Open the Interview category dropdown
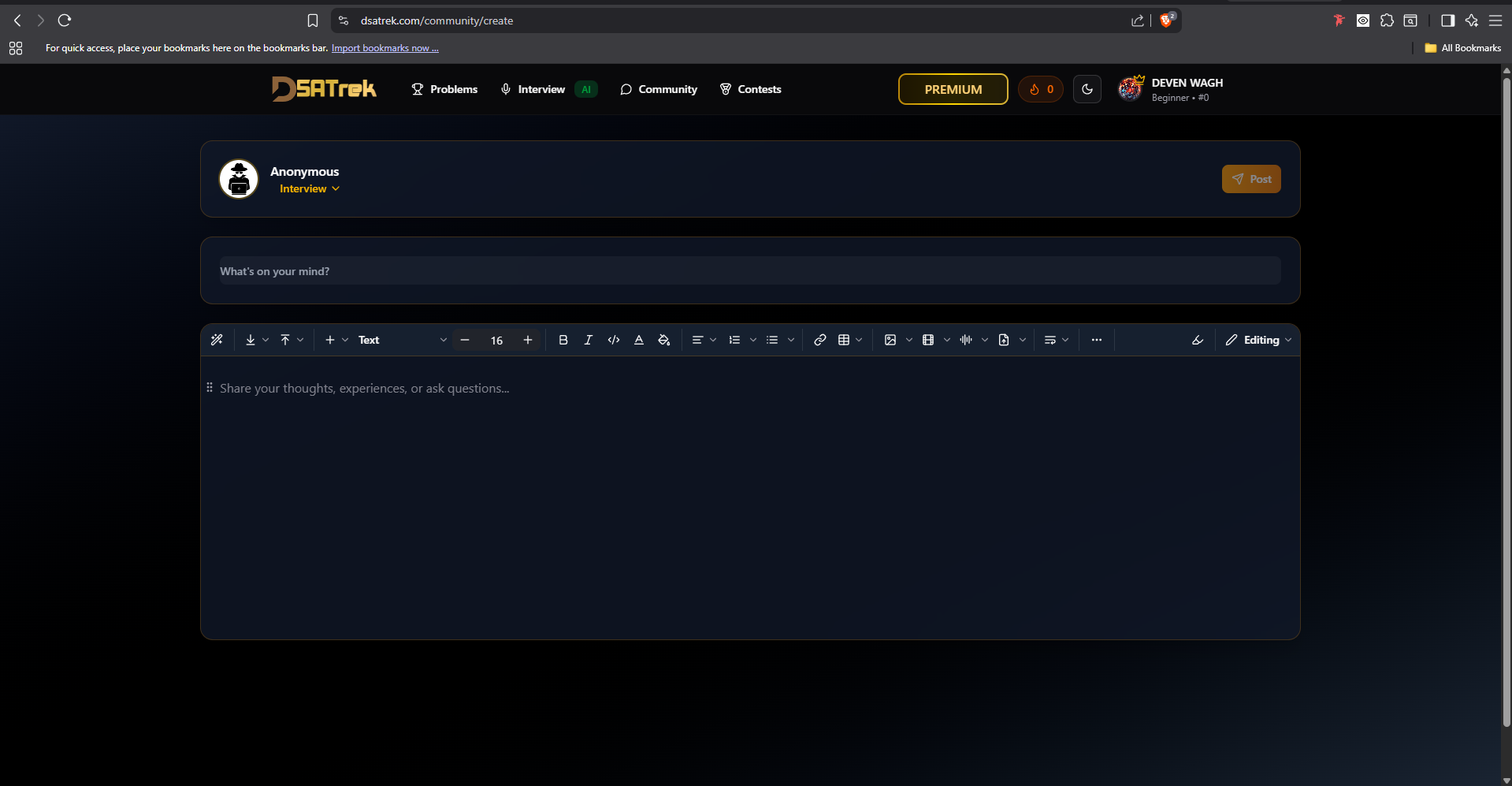 coord(310,188)
